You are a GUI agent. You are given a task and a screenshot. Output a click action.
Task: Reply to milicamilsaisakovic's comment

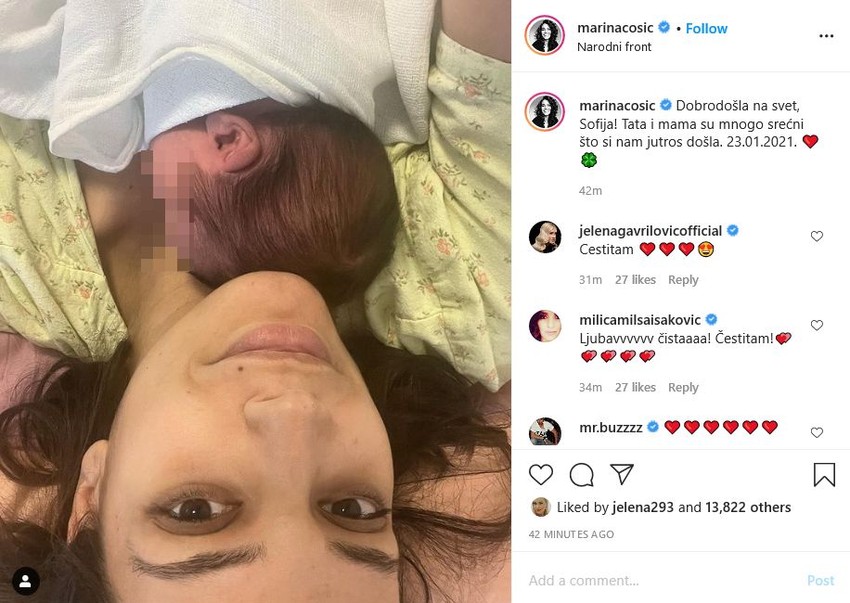(683, 387)
